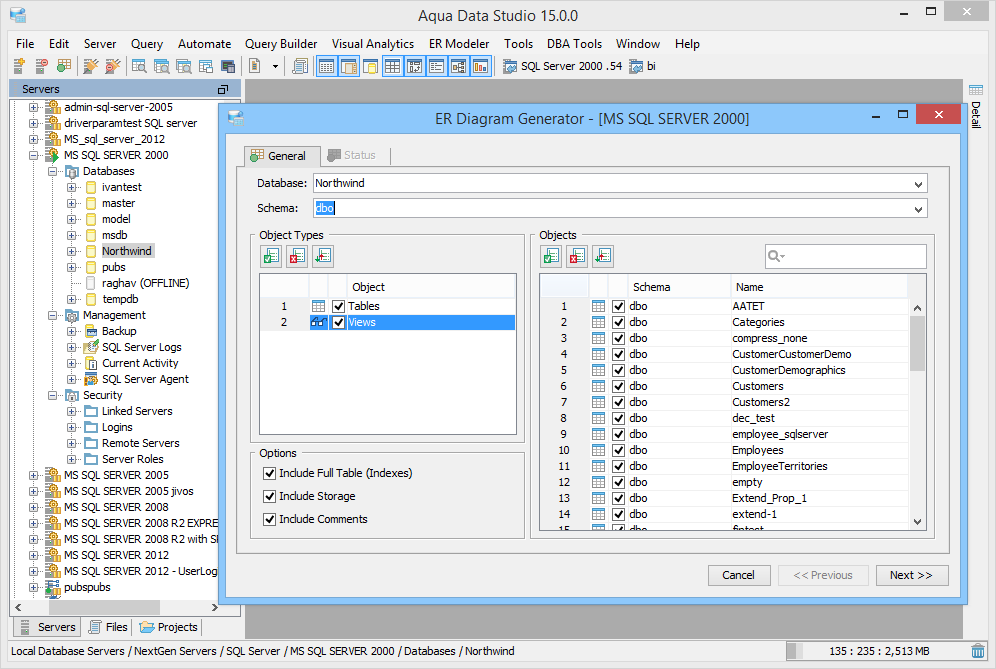Select the Logins item under Security
The image size is (996, 669).
click(118, 428)
